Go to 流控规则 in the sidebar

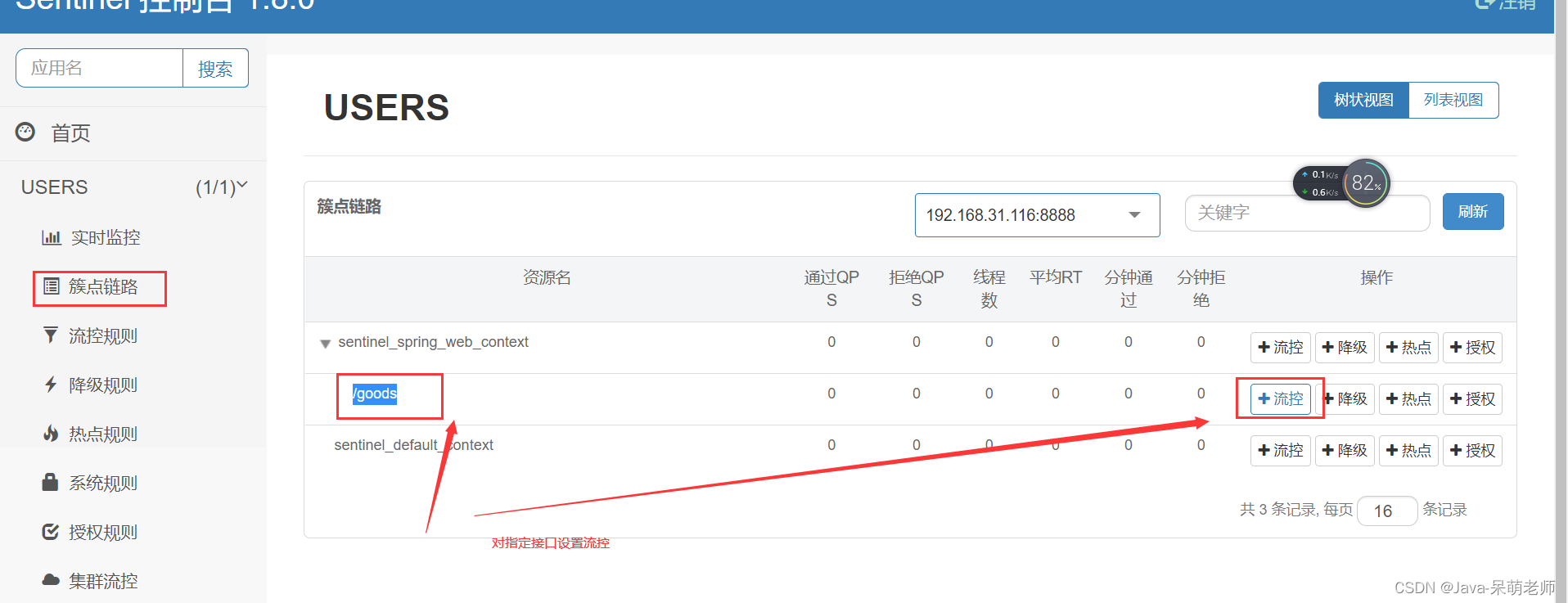coord(103,335)
